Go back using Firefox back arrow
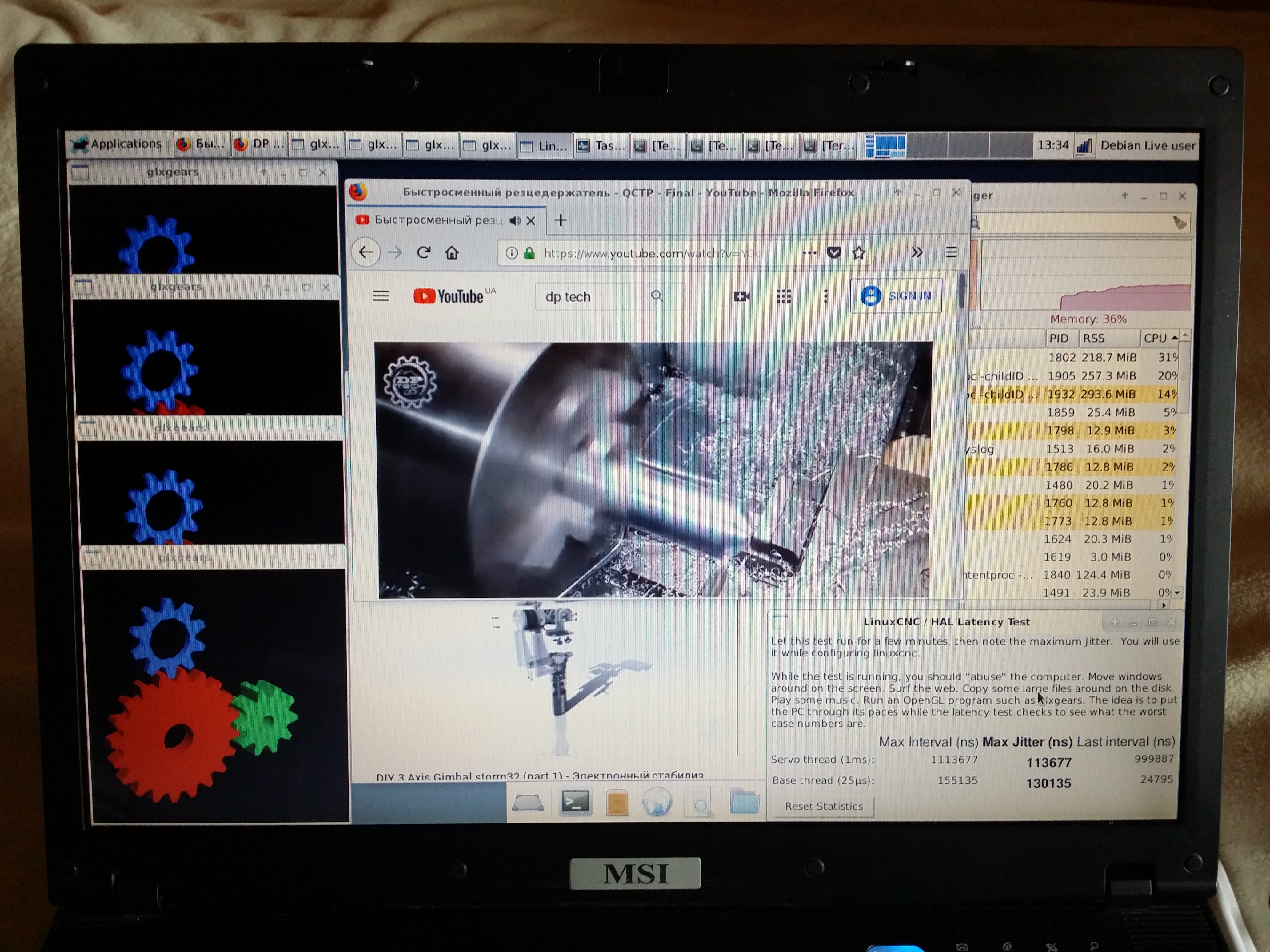This screenshot has width=1270, height=952. 366,252
